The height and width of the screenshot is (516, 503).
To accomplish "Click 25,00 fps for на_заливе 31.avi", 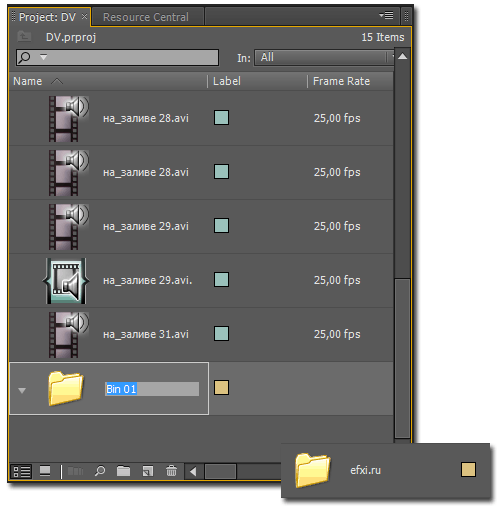I will click(x=337, y=334).
